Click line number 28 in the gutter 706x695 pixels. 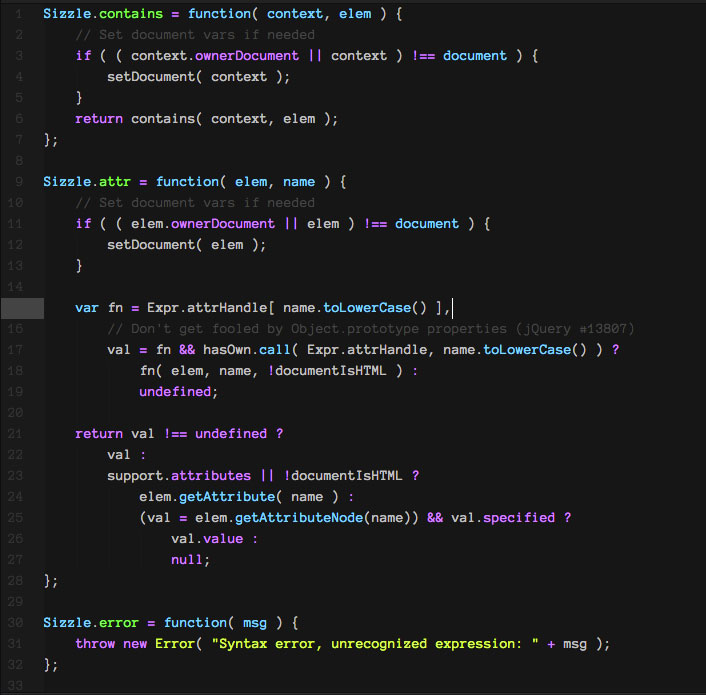pos(15,581)
